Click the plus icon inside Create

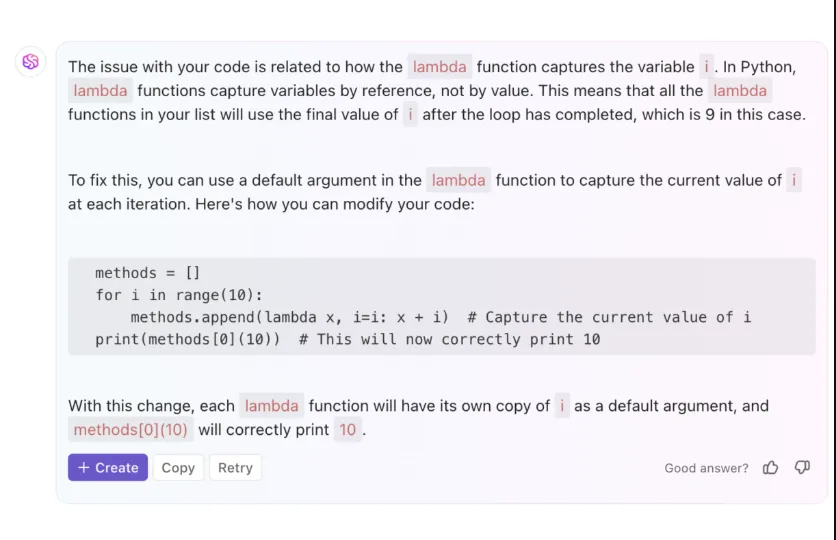[x=84, y=468]
